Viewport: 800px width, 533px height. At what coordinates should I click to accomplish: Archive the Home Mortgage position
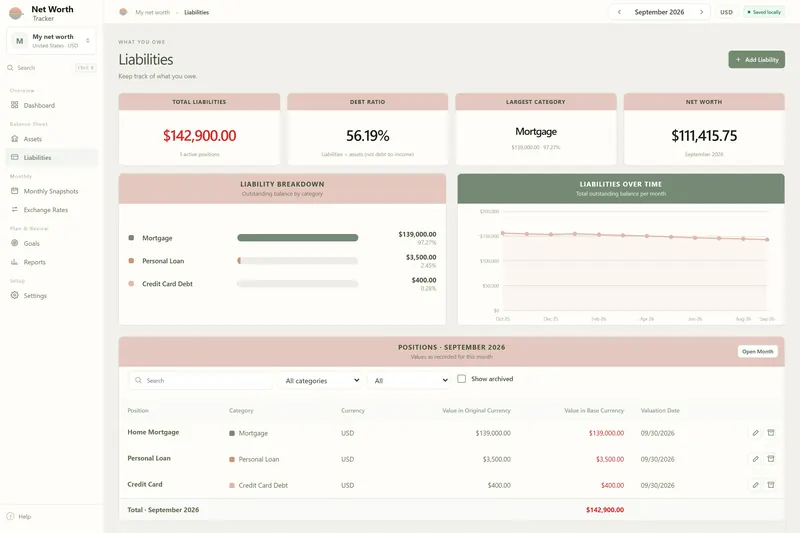[x=771, y=433]
